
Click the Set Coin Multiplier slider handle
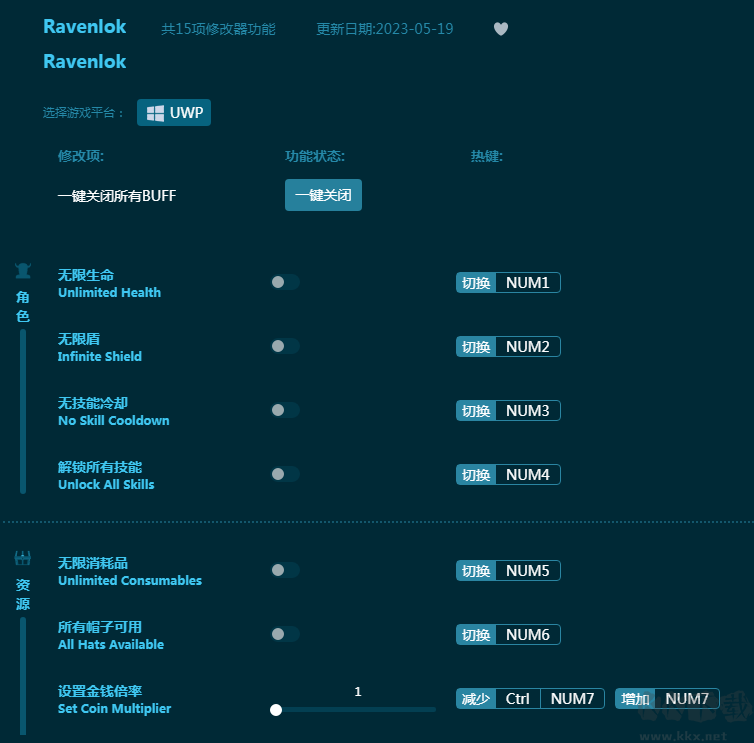click(276, 710)
